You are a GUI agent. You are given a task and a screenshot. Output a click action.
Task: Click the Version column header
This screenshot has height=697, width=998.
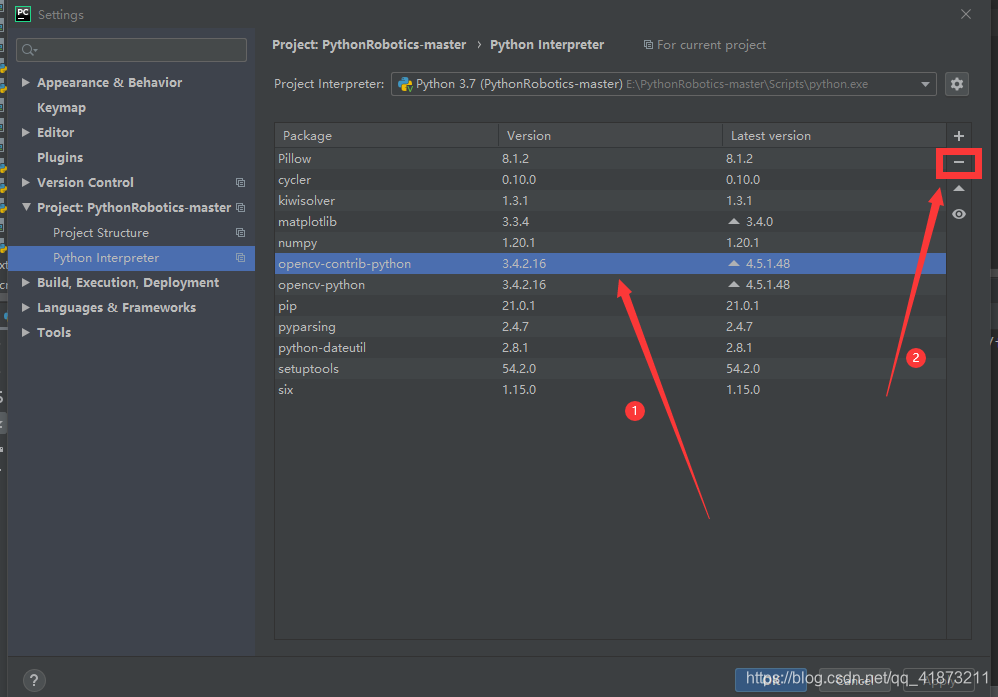click(610, 136)
